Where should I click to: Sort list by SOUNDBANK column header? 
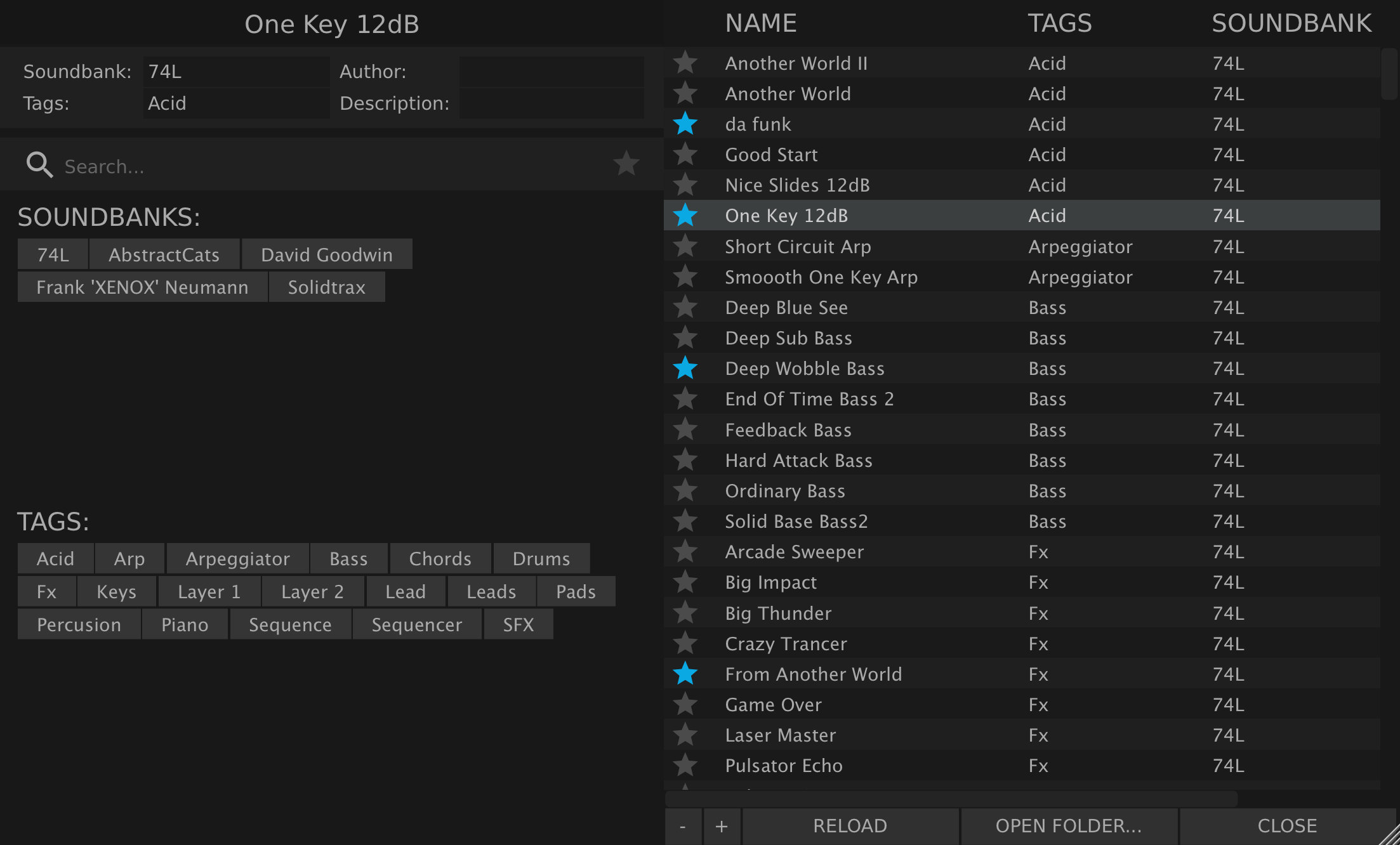click(x=1291, y=23)
